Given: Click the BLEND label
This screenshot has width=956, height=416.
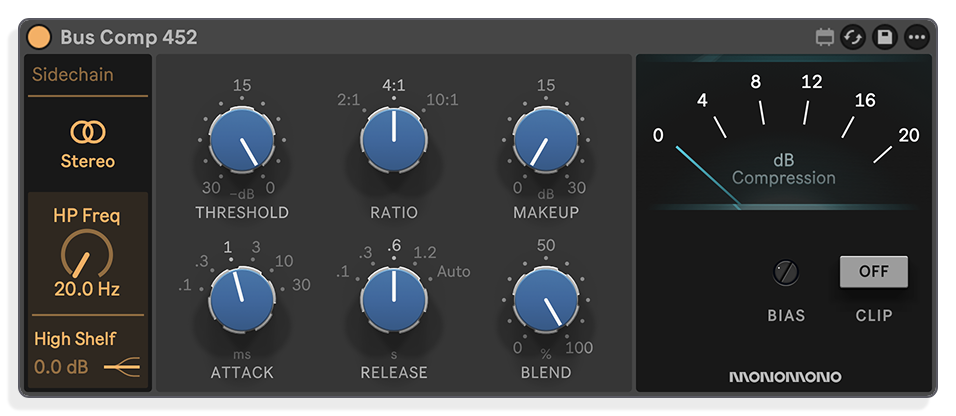Looking at the screenshot, I should 546,372.
